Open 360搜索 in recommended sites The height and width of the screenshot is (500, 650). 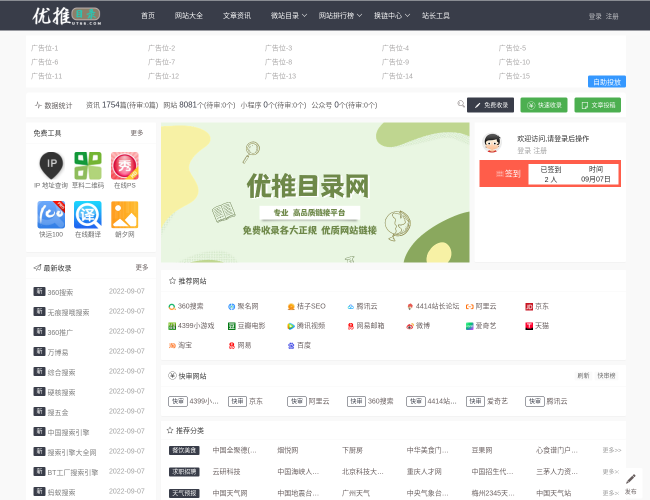[x=186, y=306]
